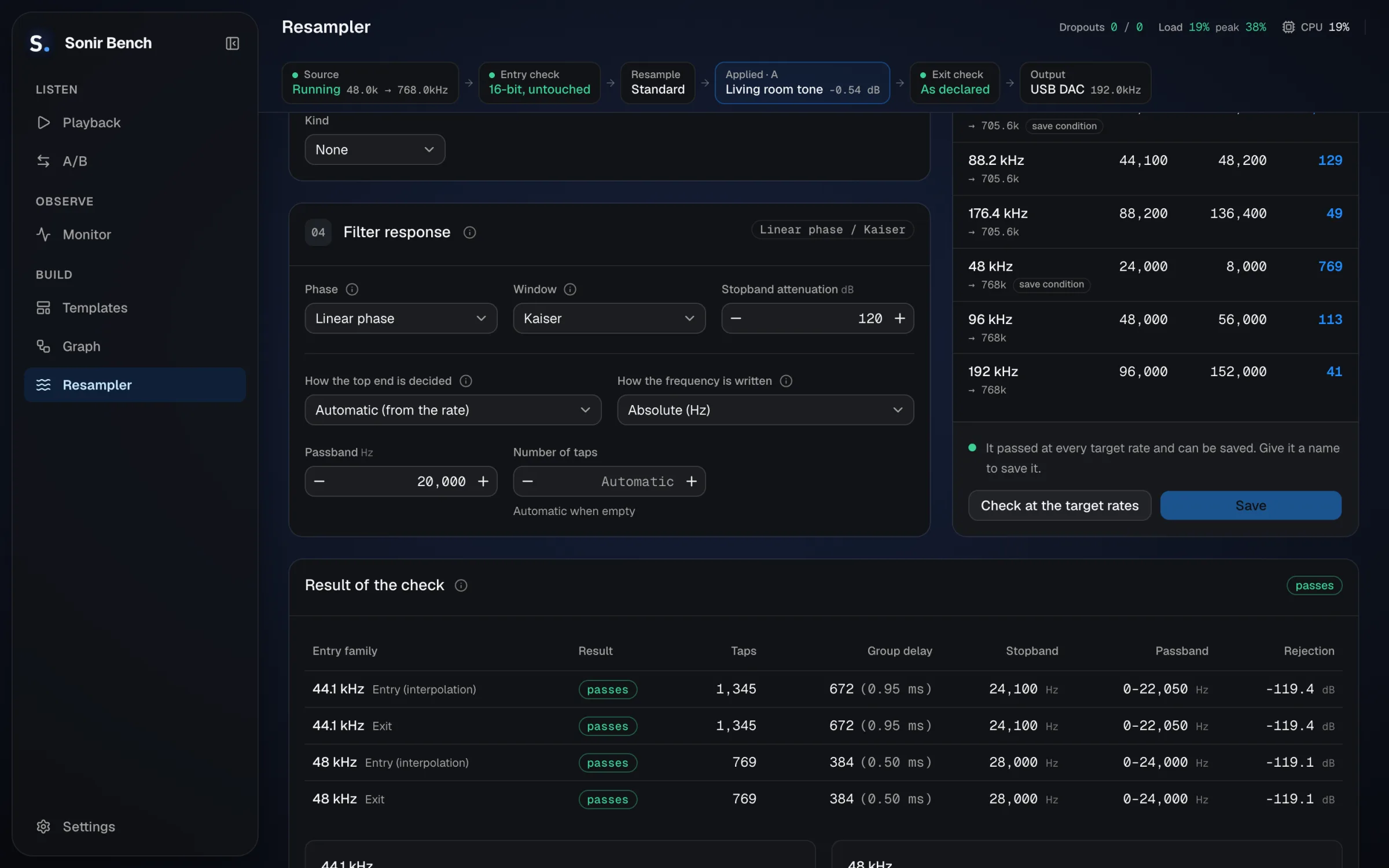Open the Graph page
Image resolution: width=1389 pixels, height=868 pixels.
click(x=135, y=346)
